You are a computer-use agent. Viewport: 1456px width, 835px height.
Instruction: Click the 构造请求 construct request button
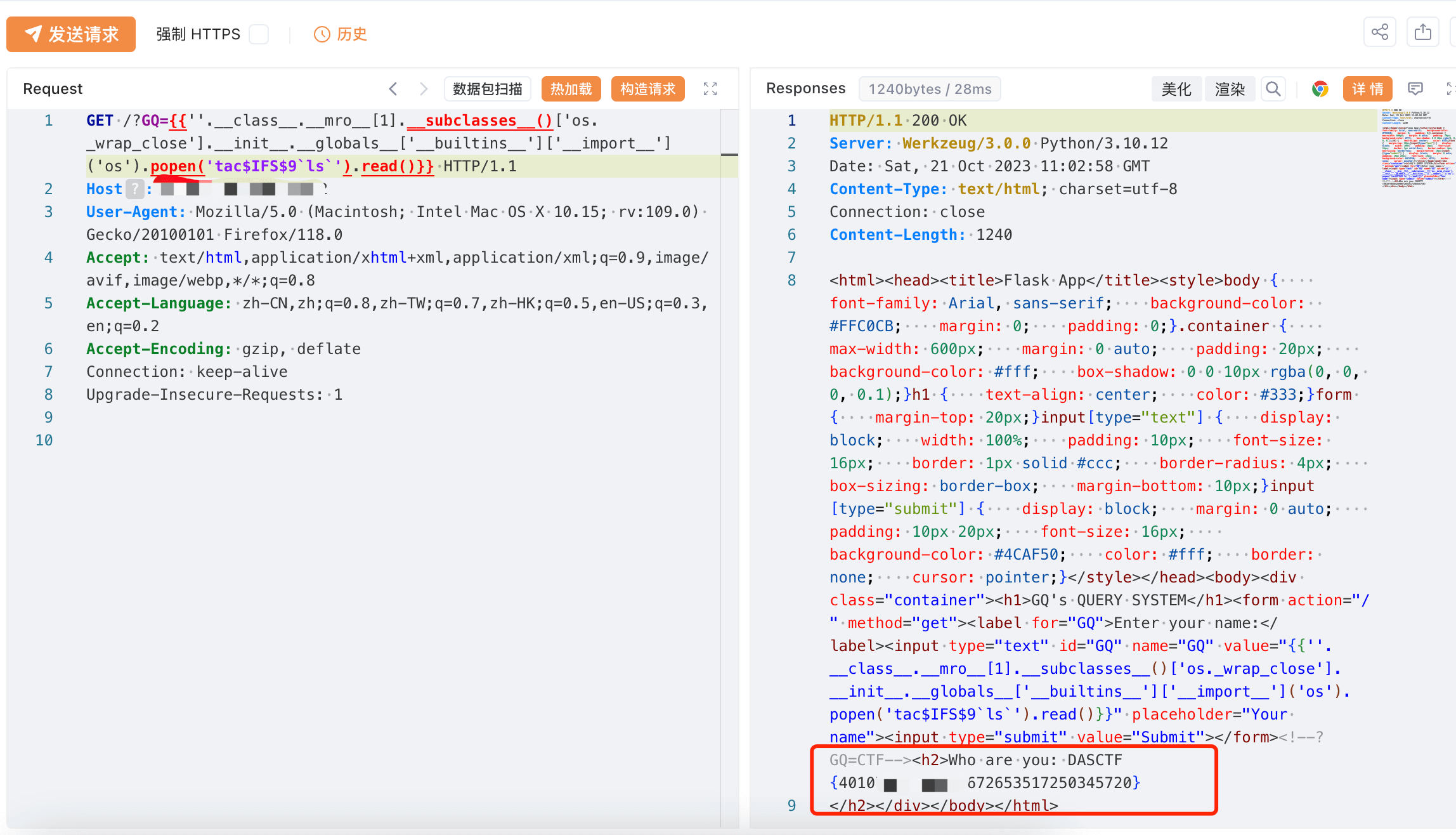(648, 89)
